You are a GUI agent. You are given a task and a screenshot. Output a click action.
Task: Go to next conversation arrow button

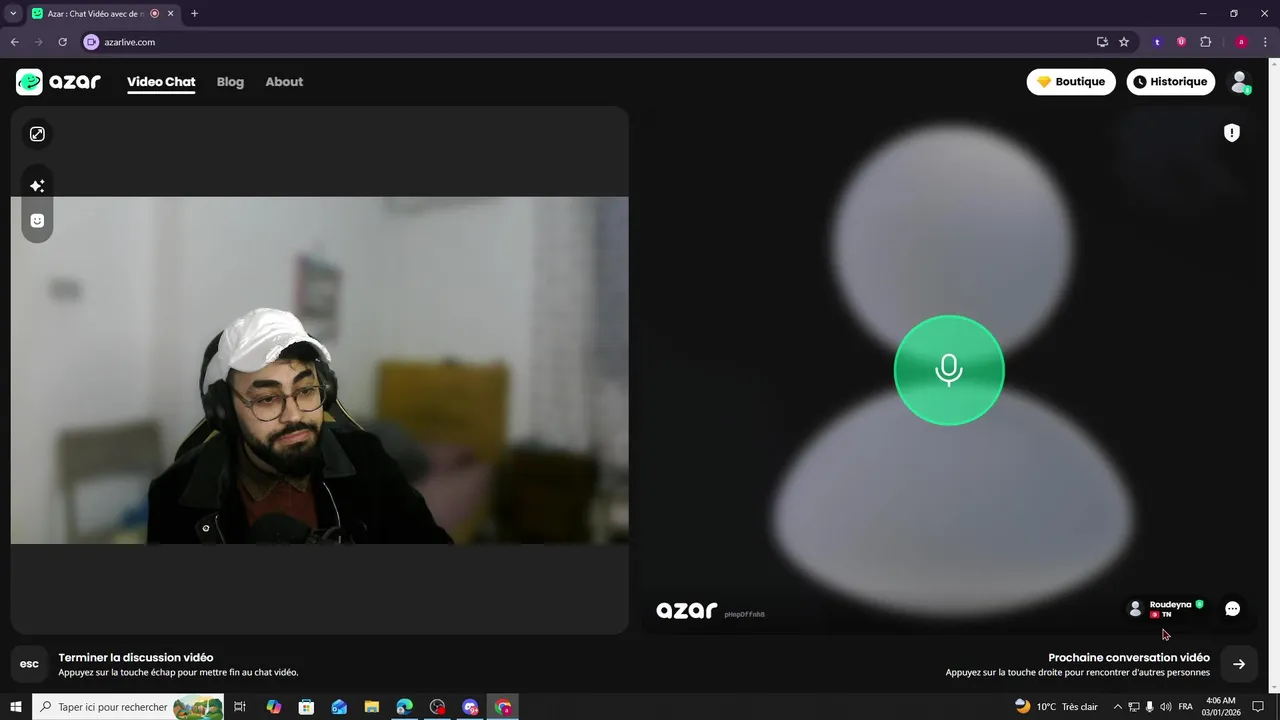pyautogui.click(x=1239, y=664)
